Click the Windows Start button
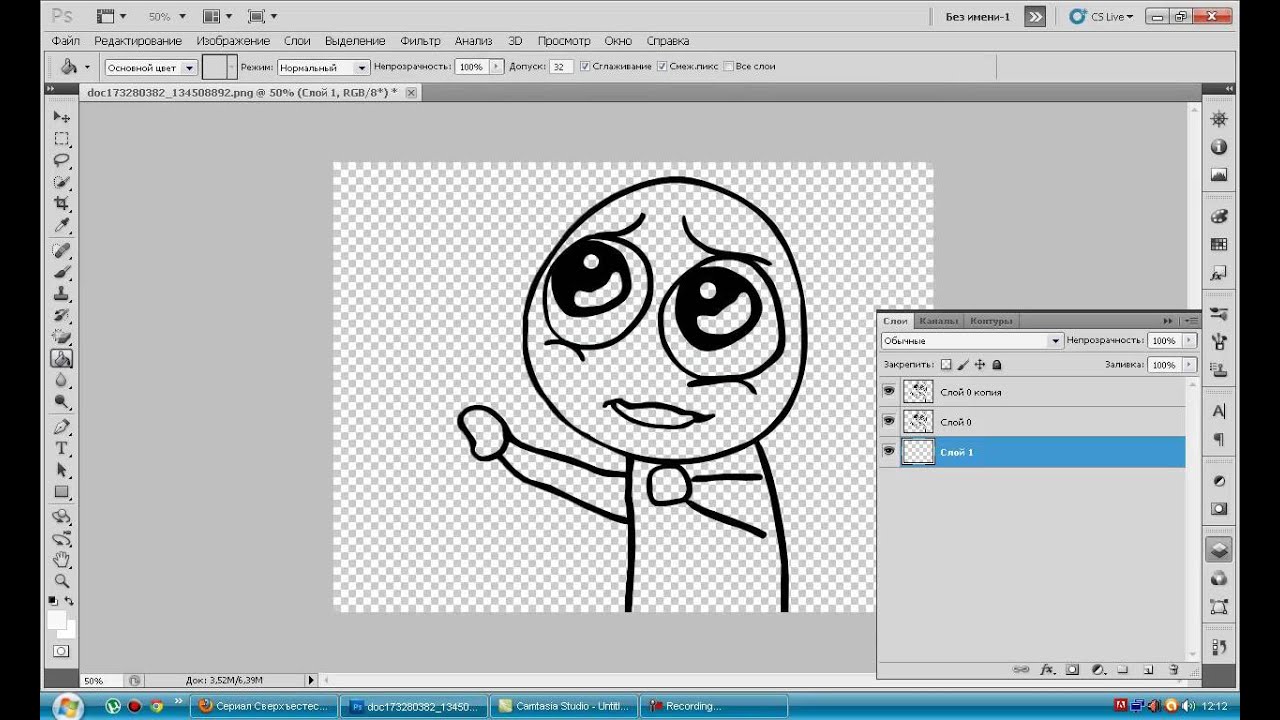Viewport: 1280px width, 720px height. (x=67, y=707)
